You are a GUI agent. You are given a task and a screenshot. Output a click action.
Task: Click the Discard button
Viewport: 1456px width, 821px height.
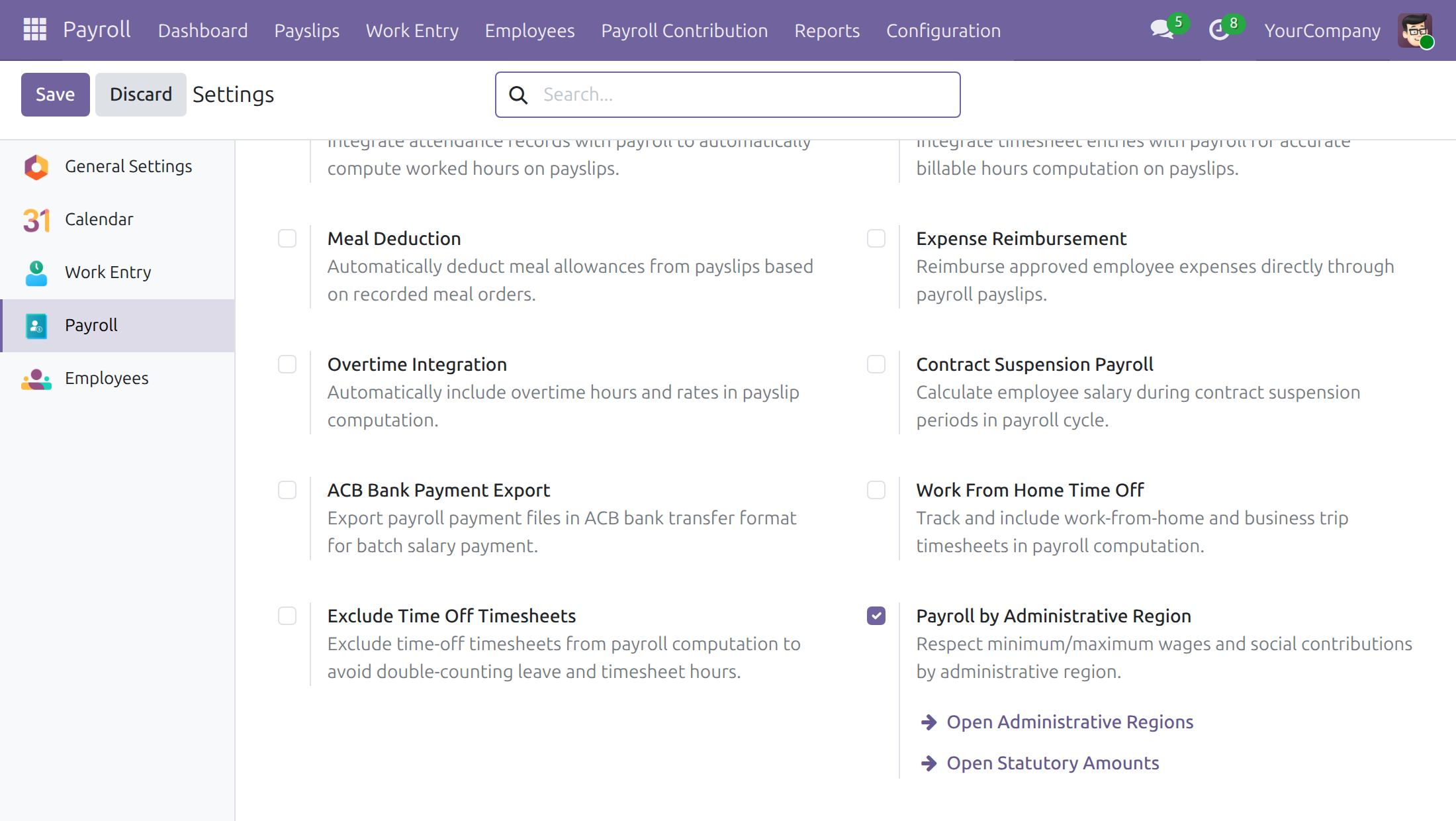point(141,95)
